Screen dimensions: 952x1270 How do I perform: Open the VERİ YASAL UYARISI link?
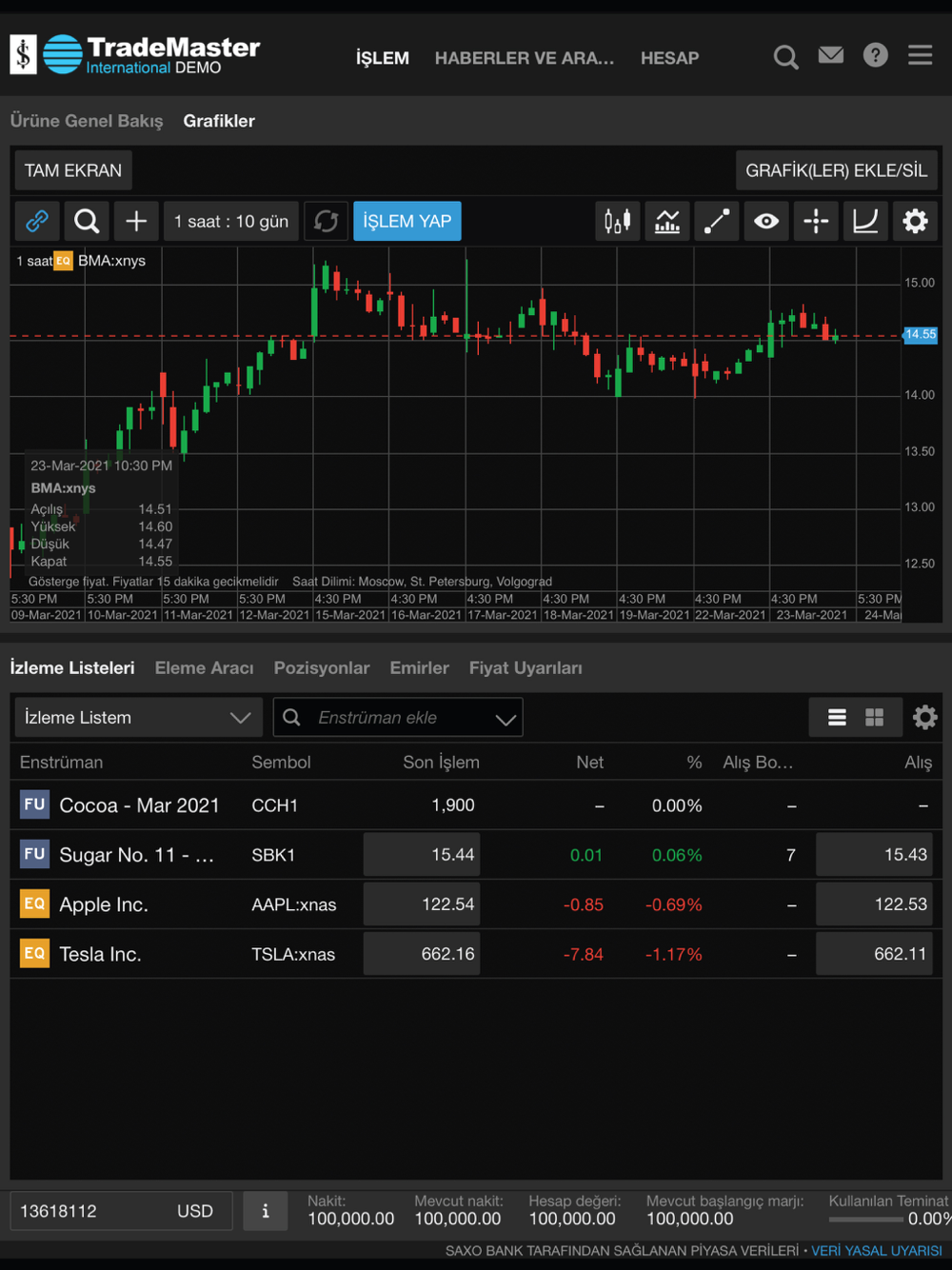pos(877,1250)
